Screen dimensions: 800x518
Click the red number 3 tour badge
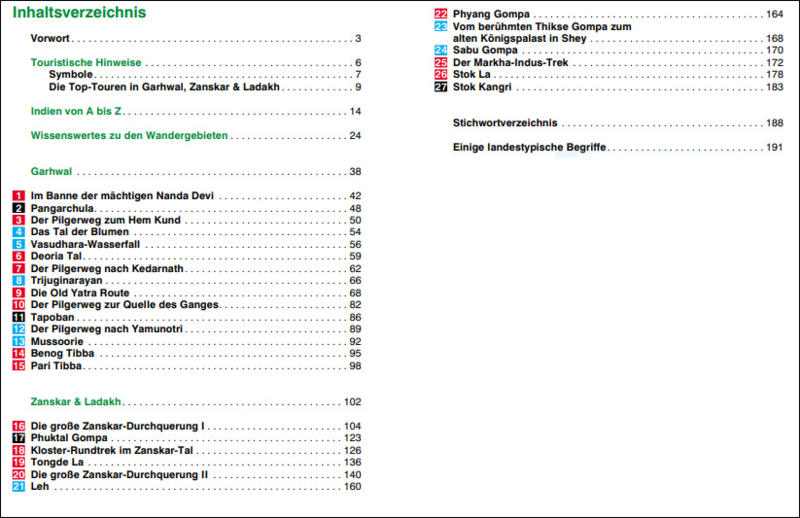18,220
